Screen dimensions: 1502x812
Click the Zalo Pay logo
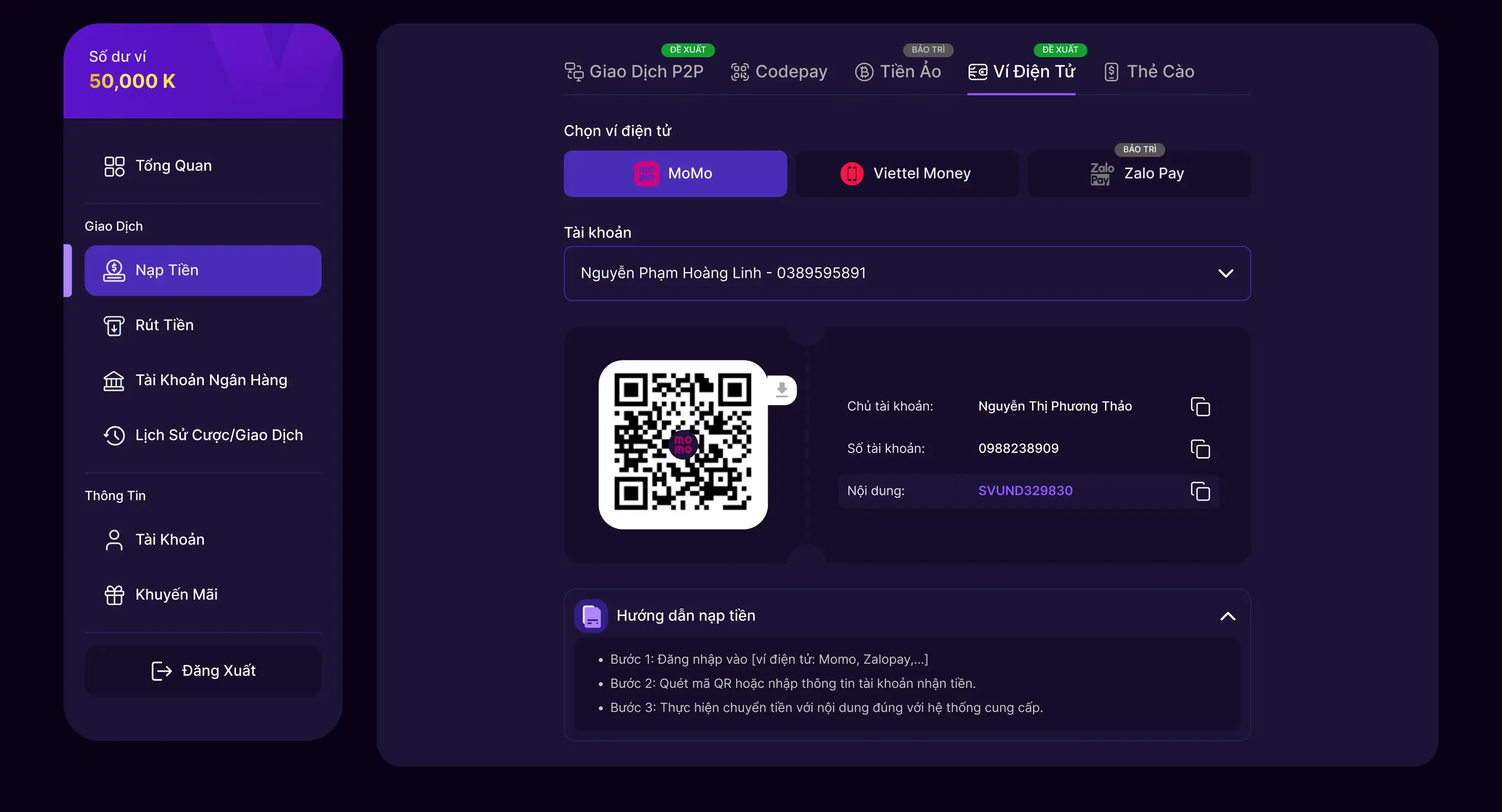pos(1102,174)
